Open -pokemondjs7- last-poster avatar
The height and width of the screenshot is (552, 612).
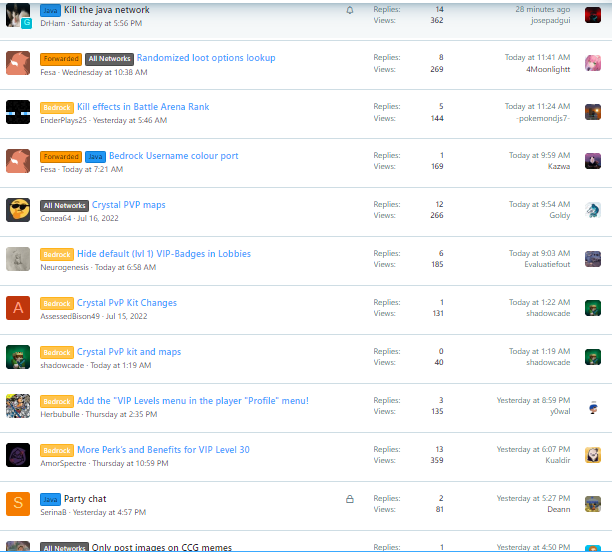coord(592,112)
